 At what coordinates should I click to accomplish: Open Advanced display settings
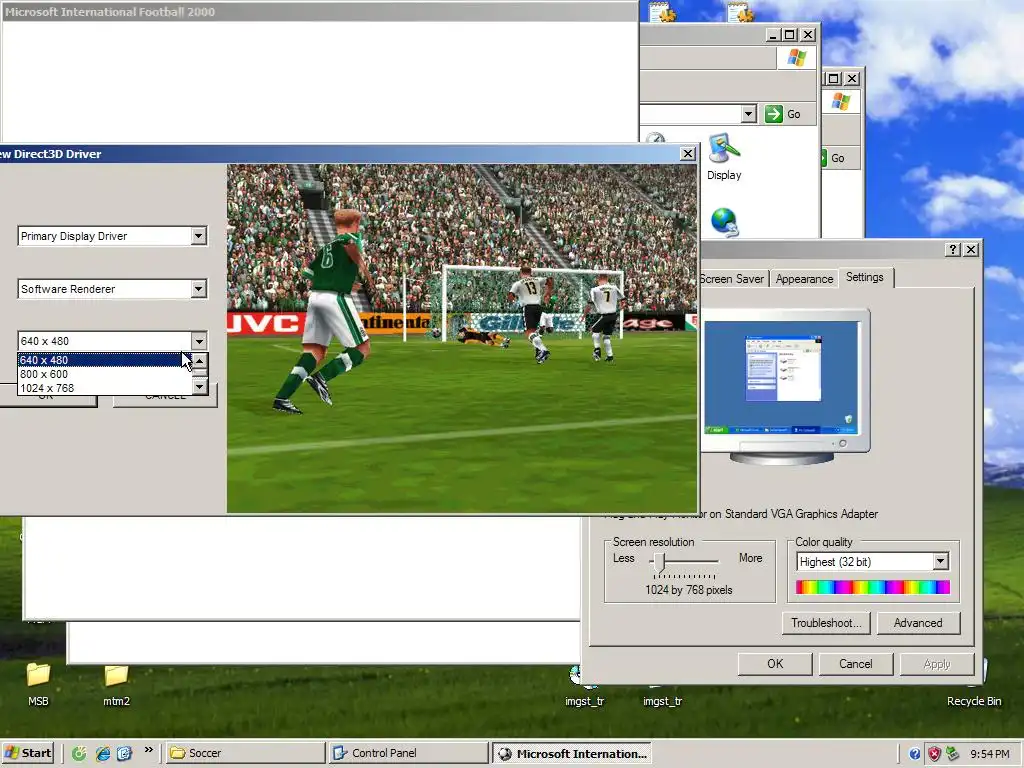(918, 623)
